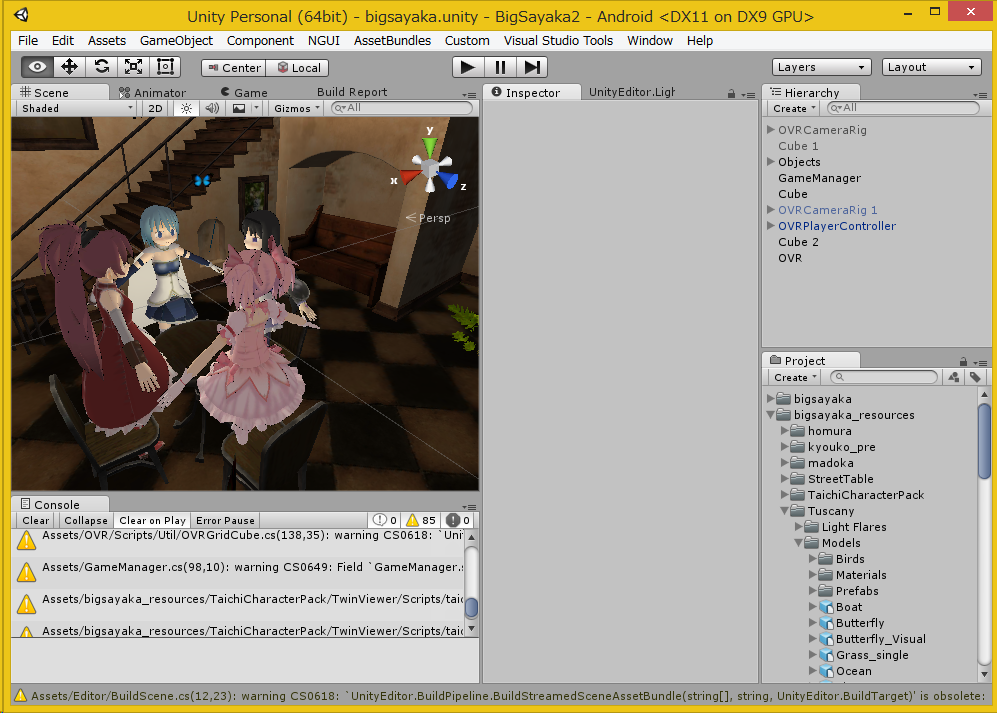Open the Shaded draw mode dropdown
The width and height of the screenshot is (997, 713).
pyautogui.click(x=77, y=108)
